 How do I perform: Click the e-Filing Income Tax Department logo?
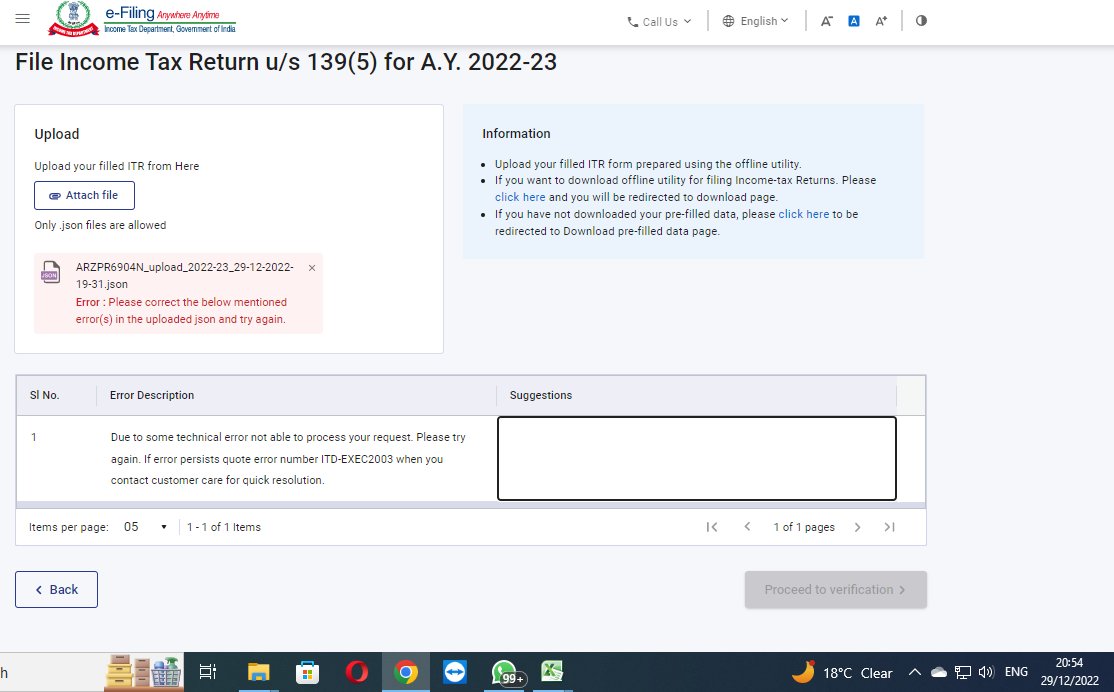[142, 19]
